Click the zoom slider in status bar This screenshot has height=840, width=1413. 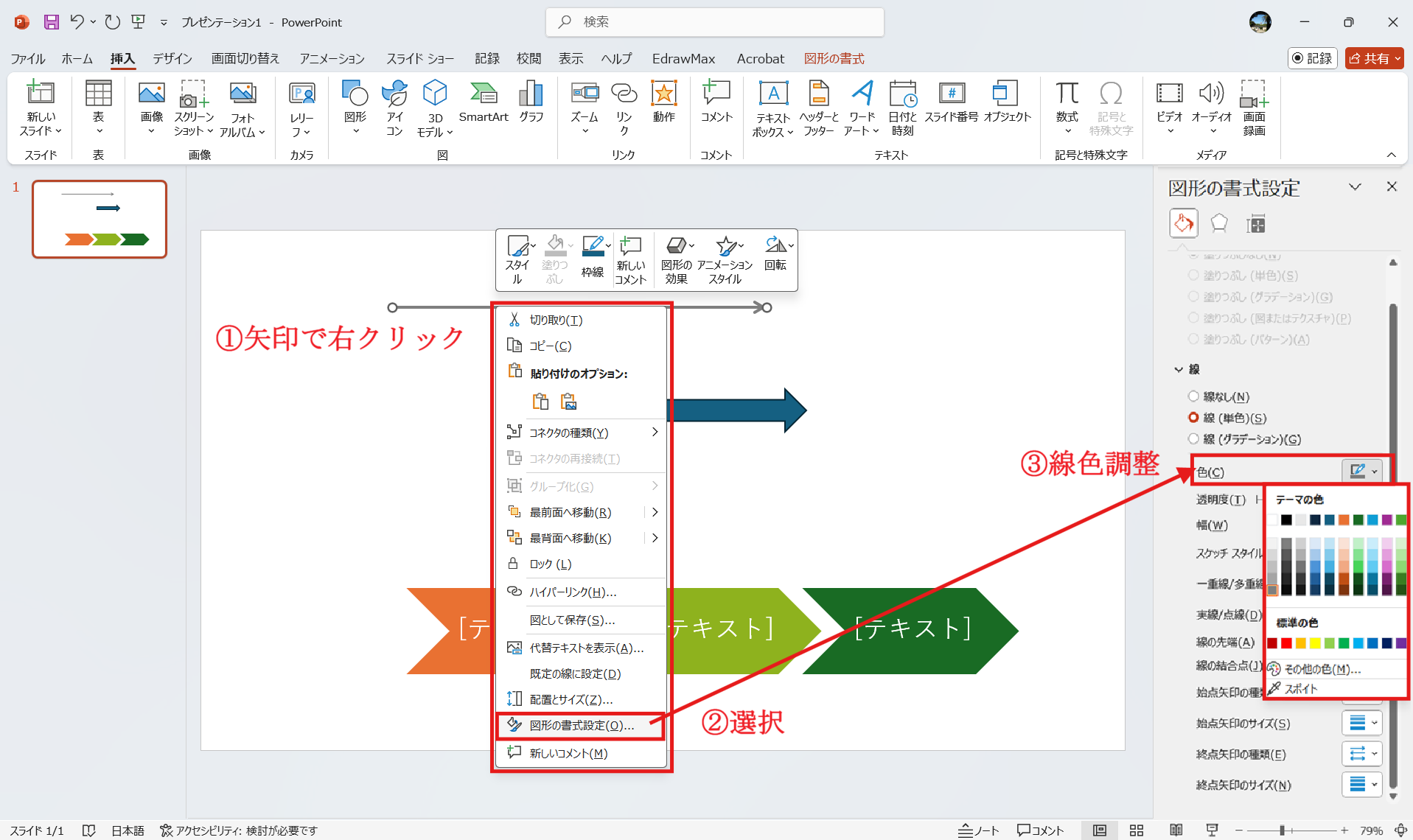[x=1291, y=830]
